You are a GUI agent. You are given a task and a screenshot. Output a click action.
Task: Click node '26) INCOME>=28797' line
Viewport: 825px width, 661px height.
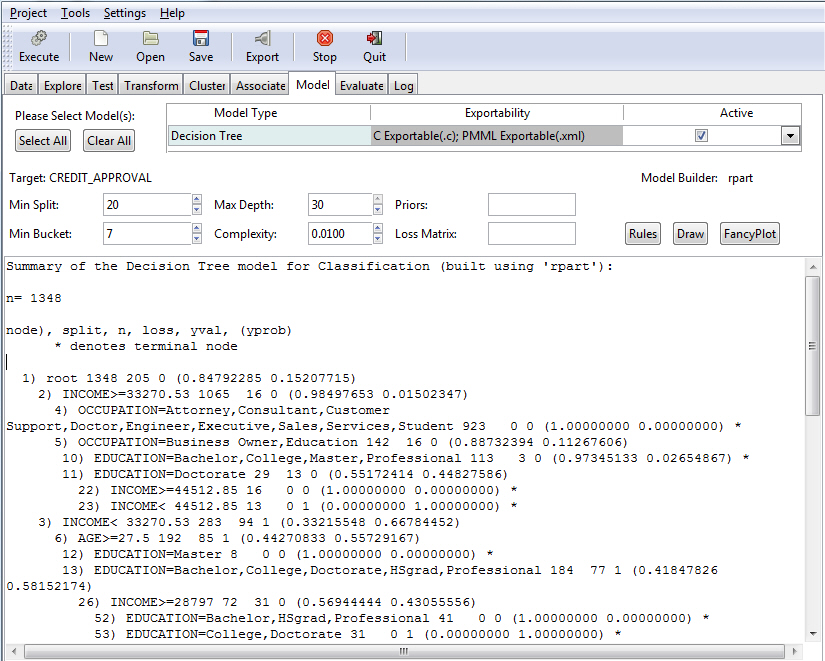point(277,602)
